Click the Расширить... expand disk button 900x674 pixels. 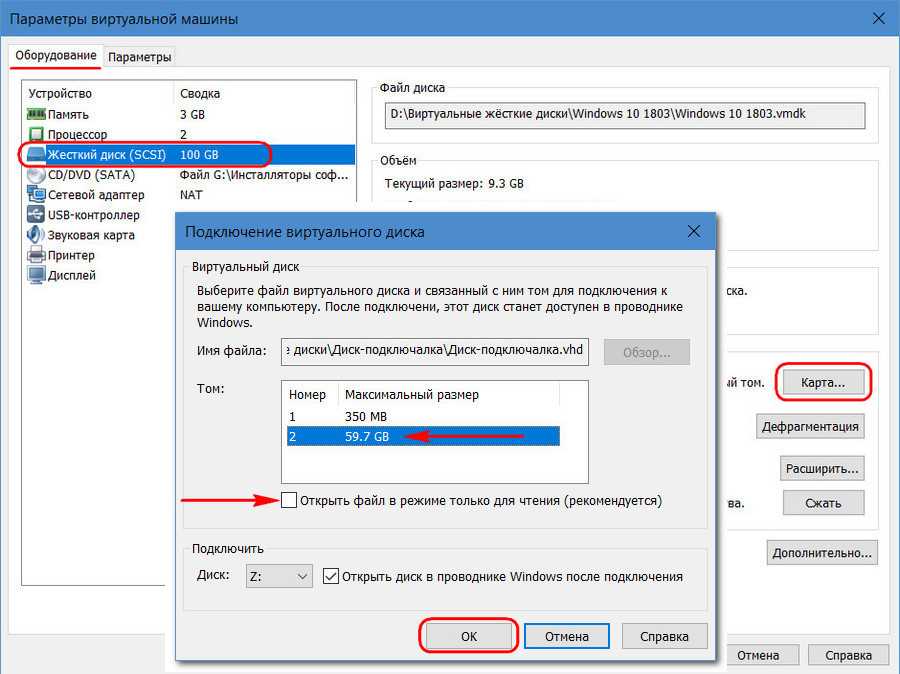(x=822, y=468)
